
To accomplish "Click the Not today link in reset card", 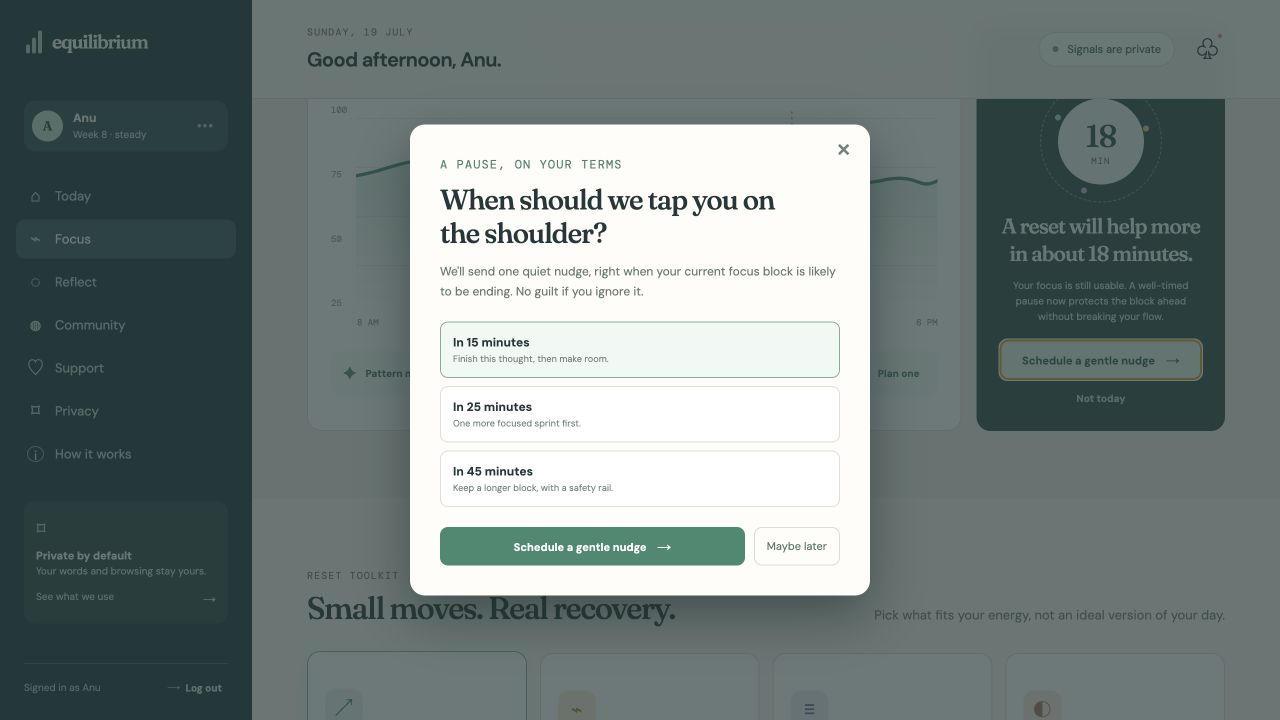I will tap(1100, 398).
